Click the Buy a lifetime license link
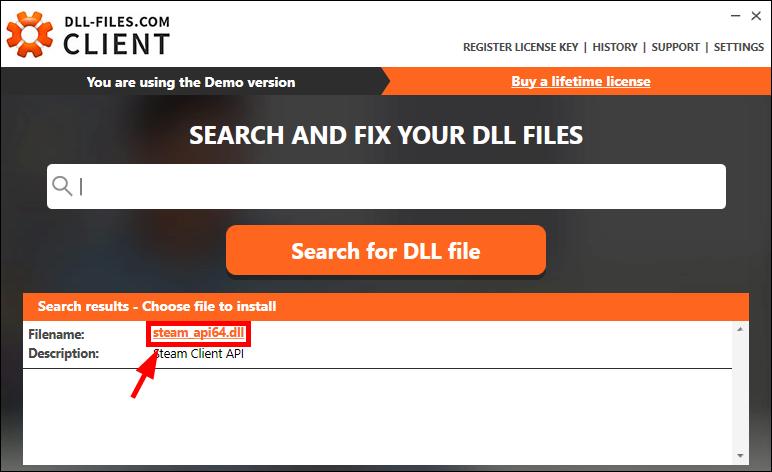The image size is (772, 472). [x=580, y=81]
